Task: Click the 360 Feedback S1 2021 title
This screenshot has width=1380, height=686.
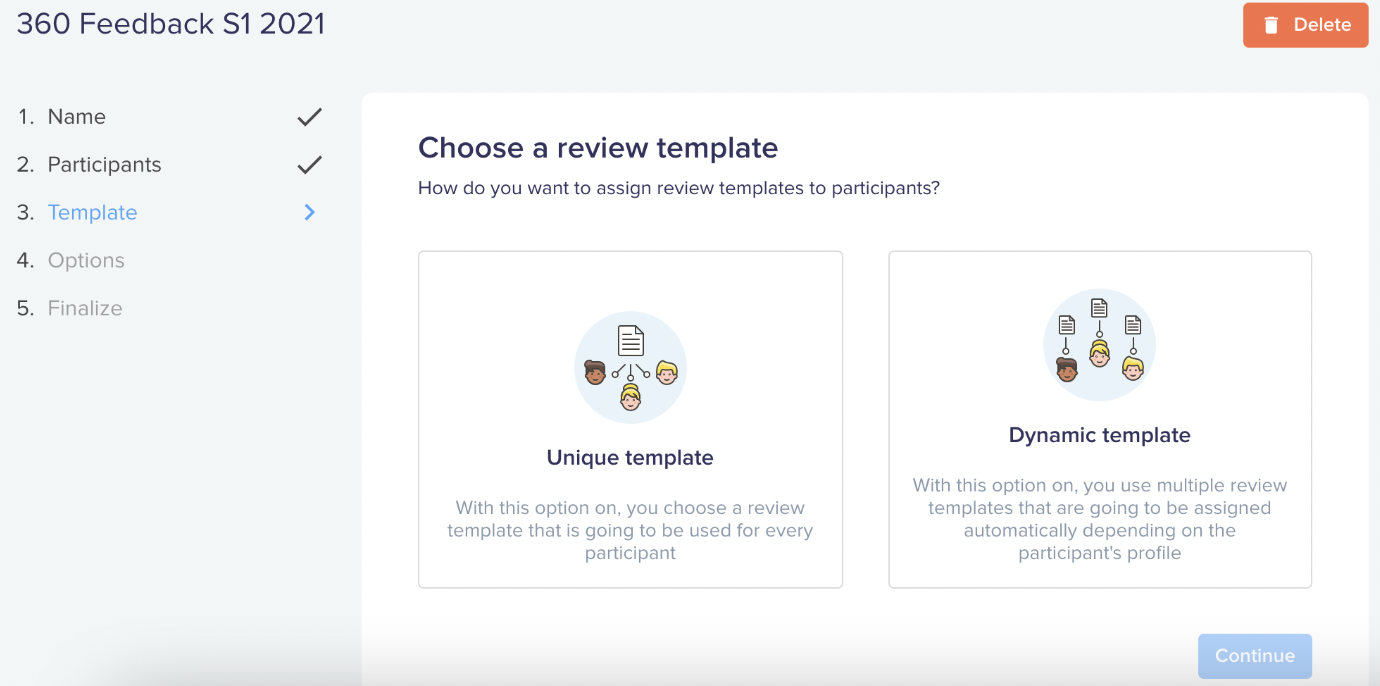Action: (171, 24)
